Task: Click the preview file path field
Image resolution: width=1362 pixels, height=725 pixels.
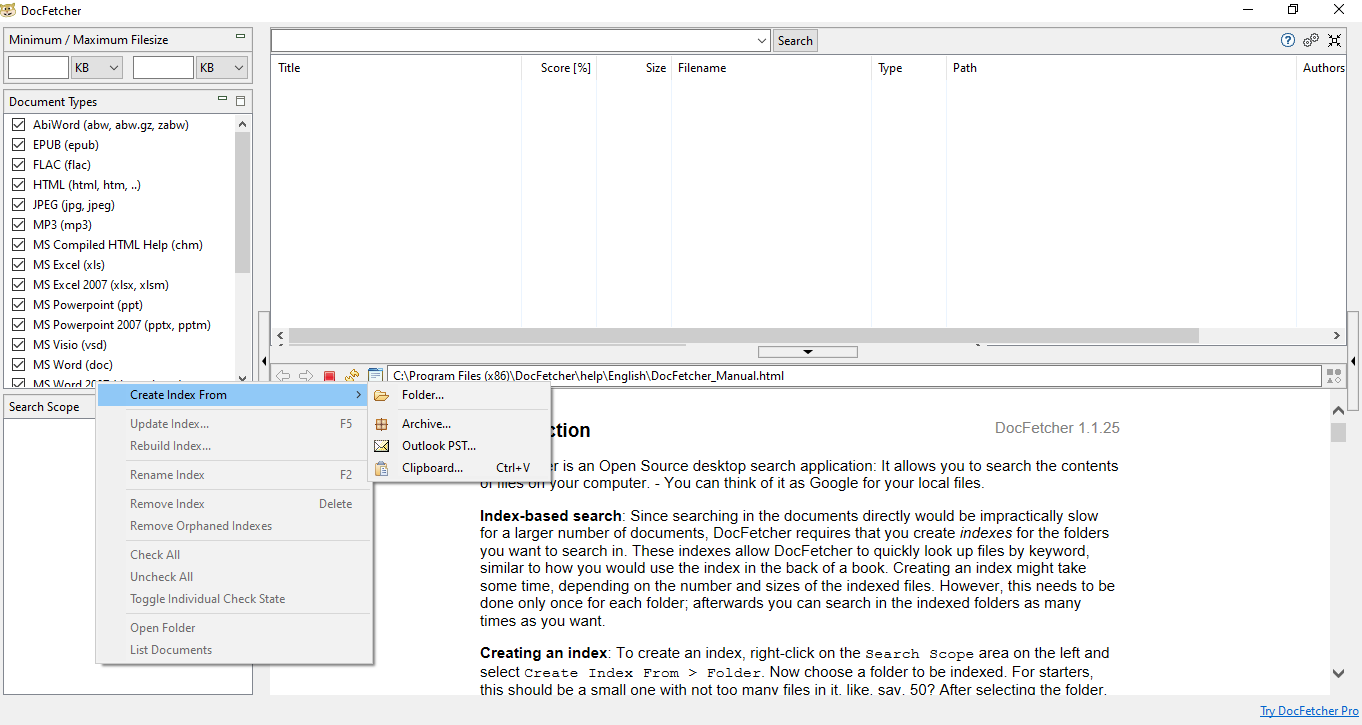Action: [x=854, y=376]
